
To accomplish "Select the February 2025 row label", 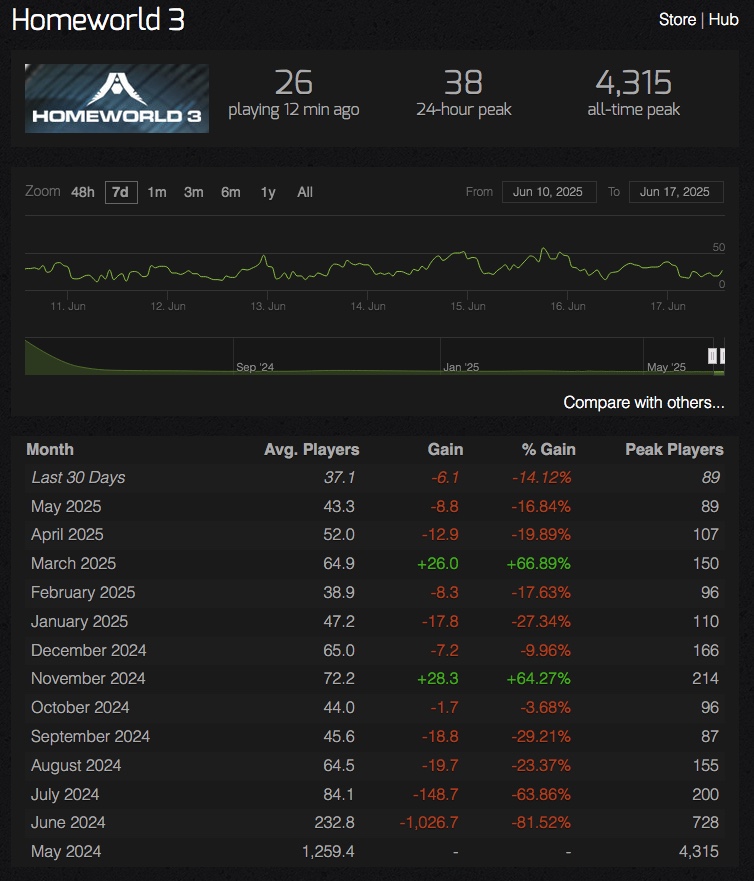I will pos(83,593).
